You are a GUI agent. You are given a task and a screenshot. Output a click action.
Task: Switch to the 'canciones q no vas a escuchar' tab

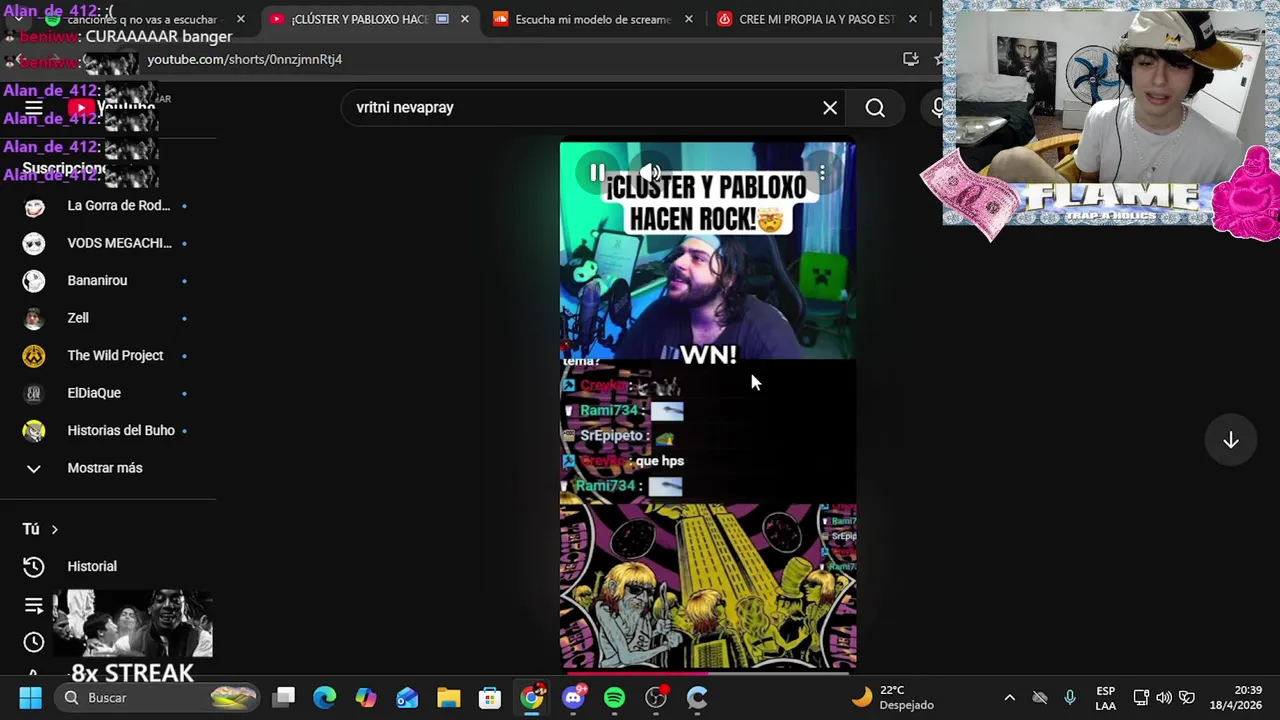[142, 19]
